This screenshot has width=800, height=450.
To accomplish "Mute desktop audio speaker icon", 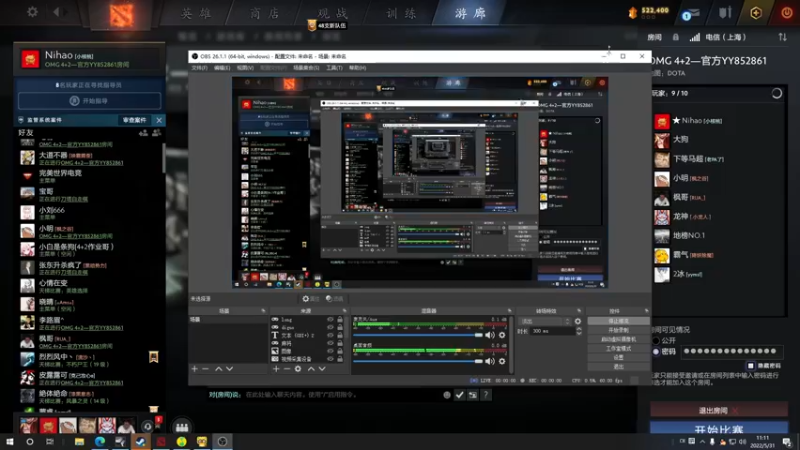I will [x=490, y=361].
